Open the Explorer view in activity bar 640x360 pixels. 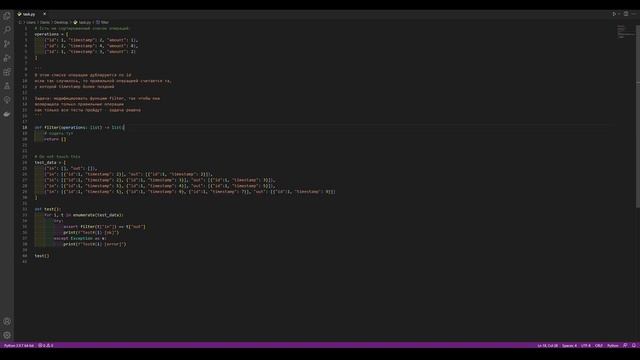point(7,16)
